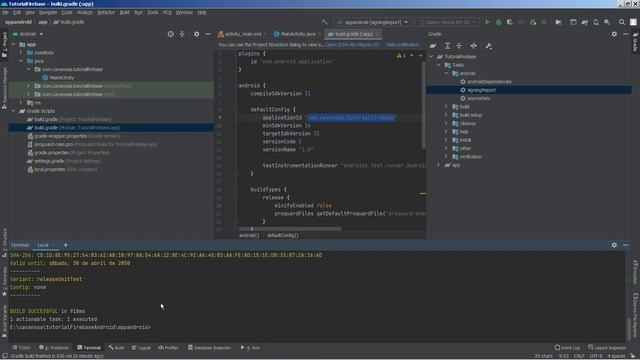The image size is (640, 360).
Task: Open the Event Log button
Action: click(567, 348)
